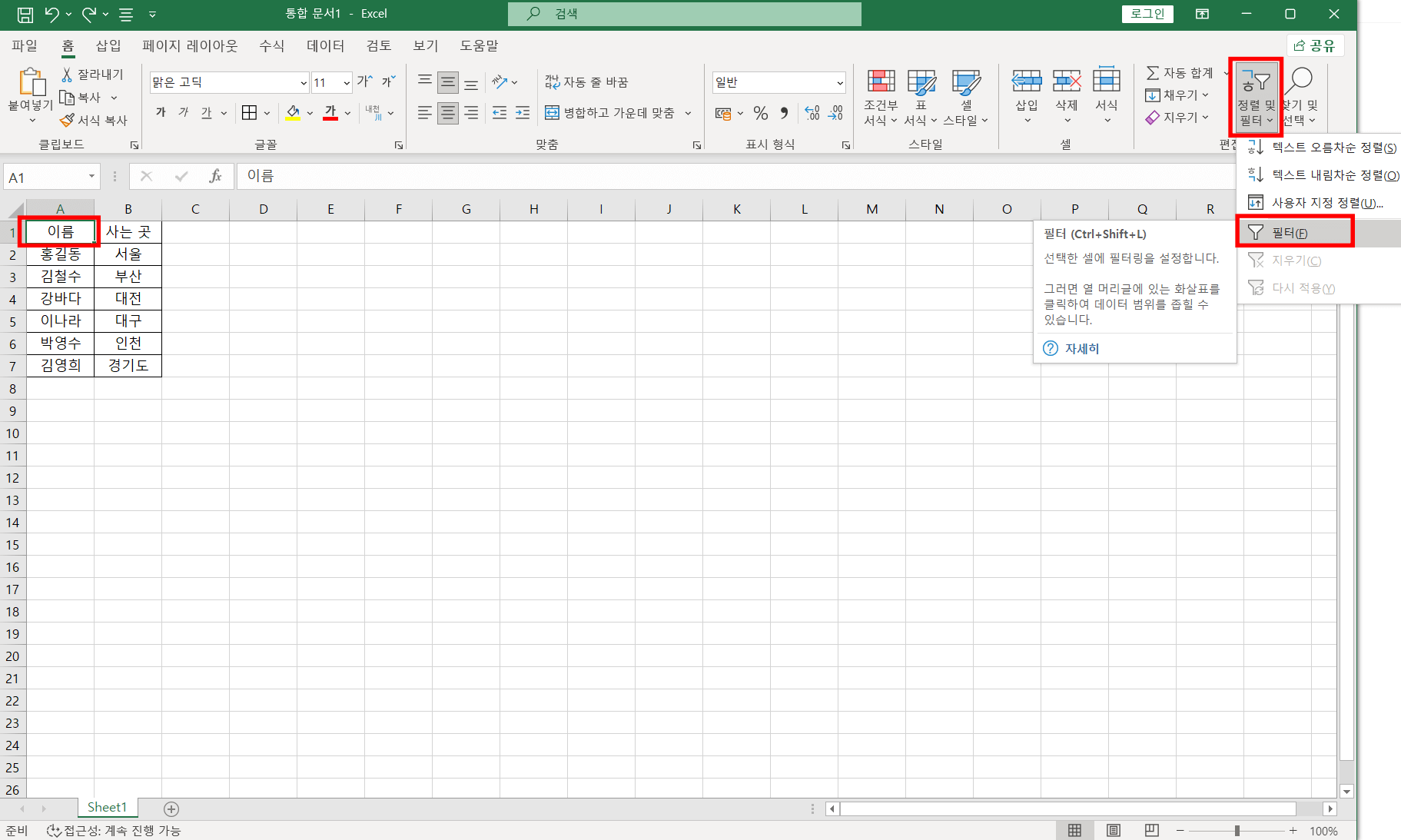Toggle Bold formatting (가)
Image resolution: width=1401 pixels, height=840 pixels.
[x=161, y=113]
